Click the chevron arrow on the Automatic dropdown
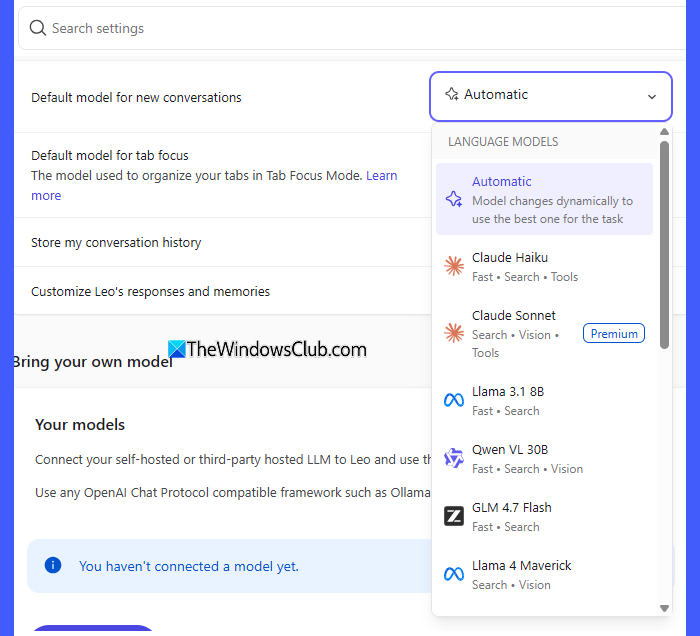Viewport: 700px width, 636px height. pyautogui.click(x=652, y=96)
